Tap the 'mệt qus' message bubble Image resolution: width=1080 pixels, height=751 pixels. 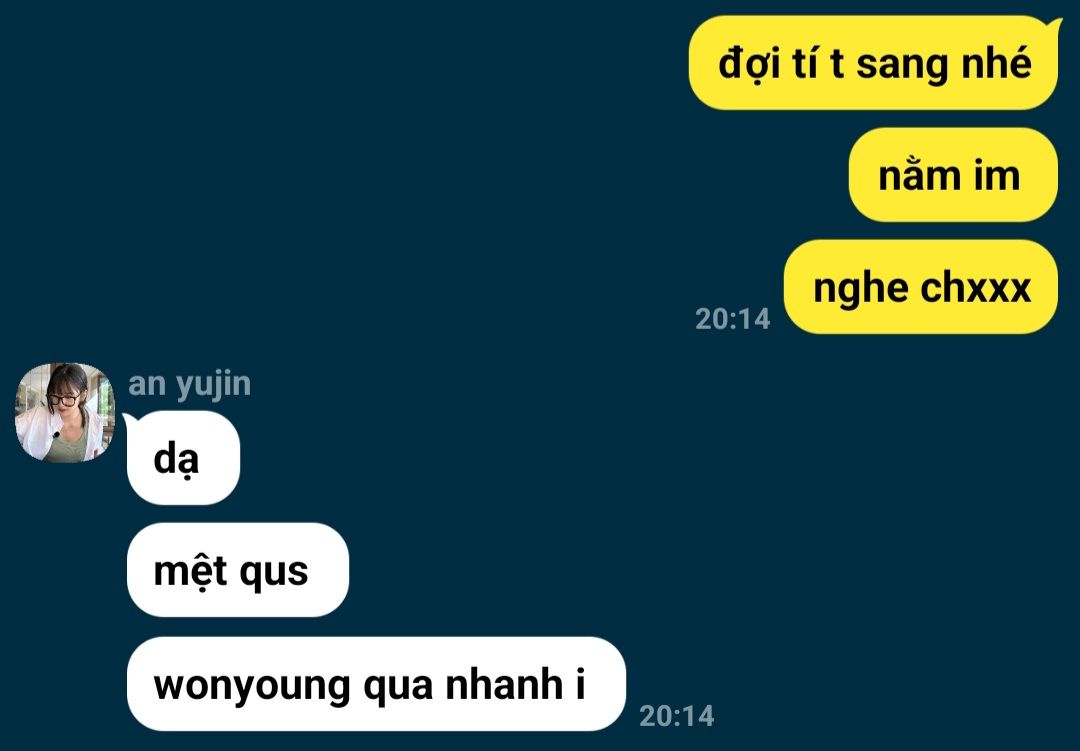click(x=238, y=570)
